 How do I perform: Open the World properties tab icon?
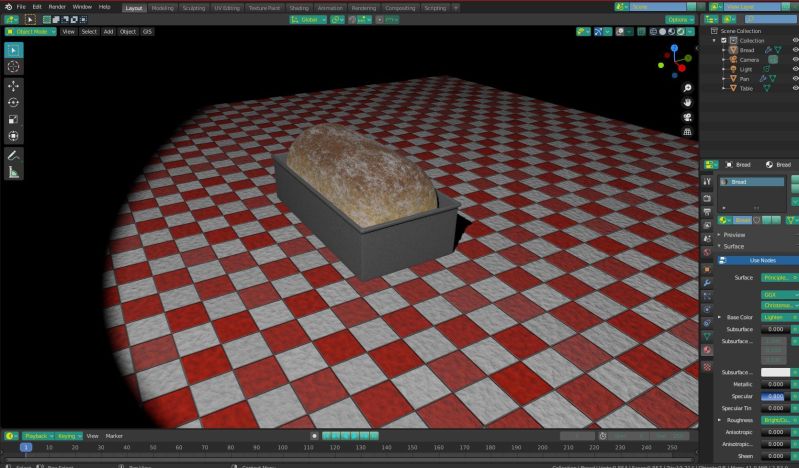(707, 252)
